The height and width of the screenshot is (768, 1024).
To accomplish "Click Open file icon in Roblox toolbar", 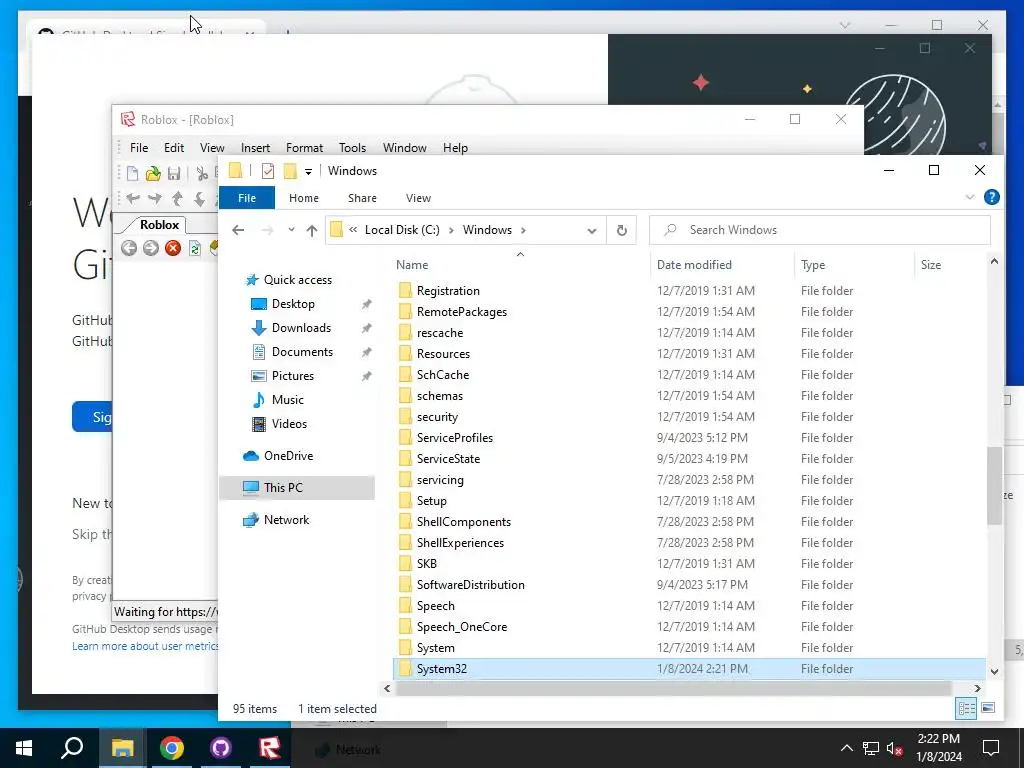I will coord(153,173).
